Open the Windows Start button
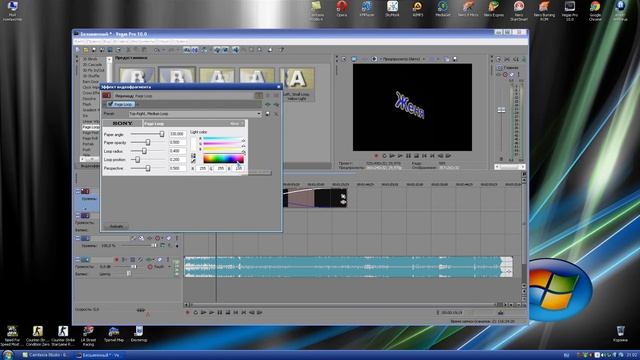The image size is (640, 360). point(7,355)
